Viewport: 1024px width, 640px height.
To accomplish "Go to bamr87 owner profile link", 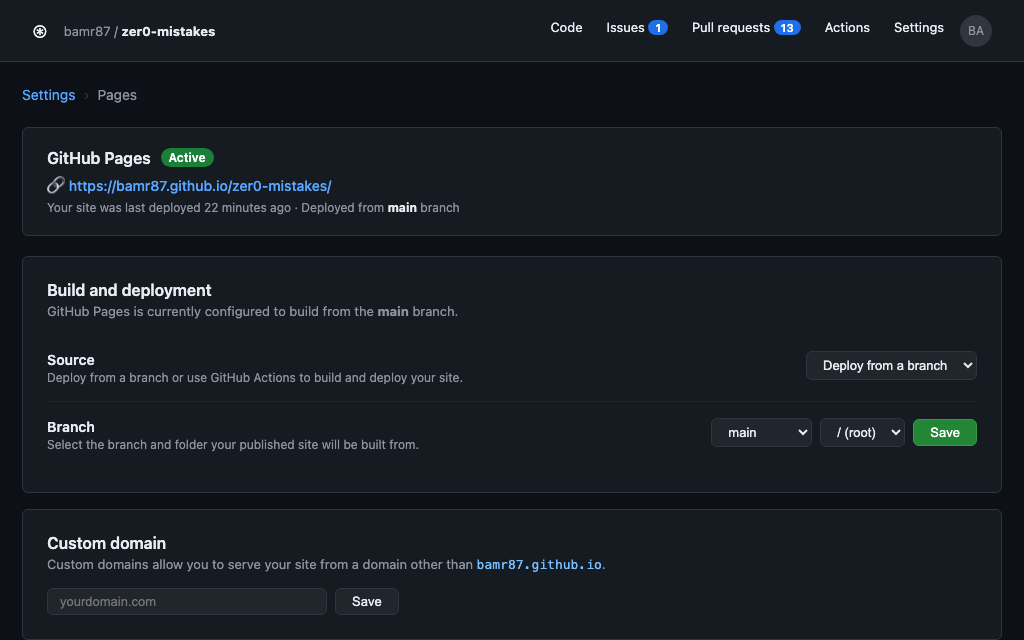I will click(x=87, y=31).
